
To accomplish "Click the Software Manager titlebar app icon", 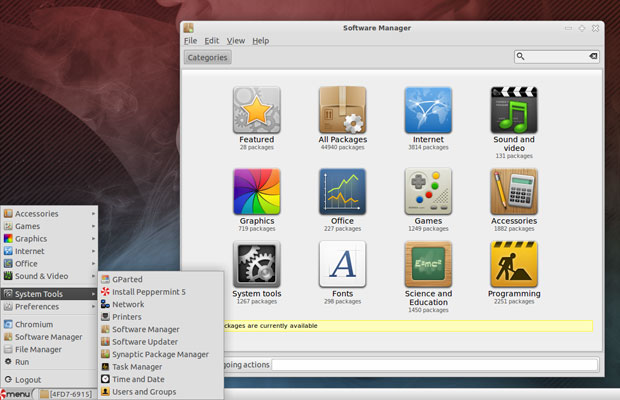I will point(189,28).
